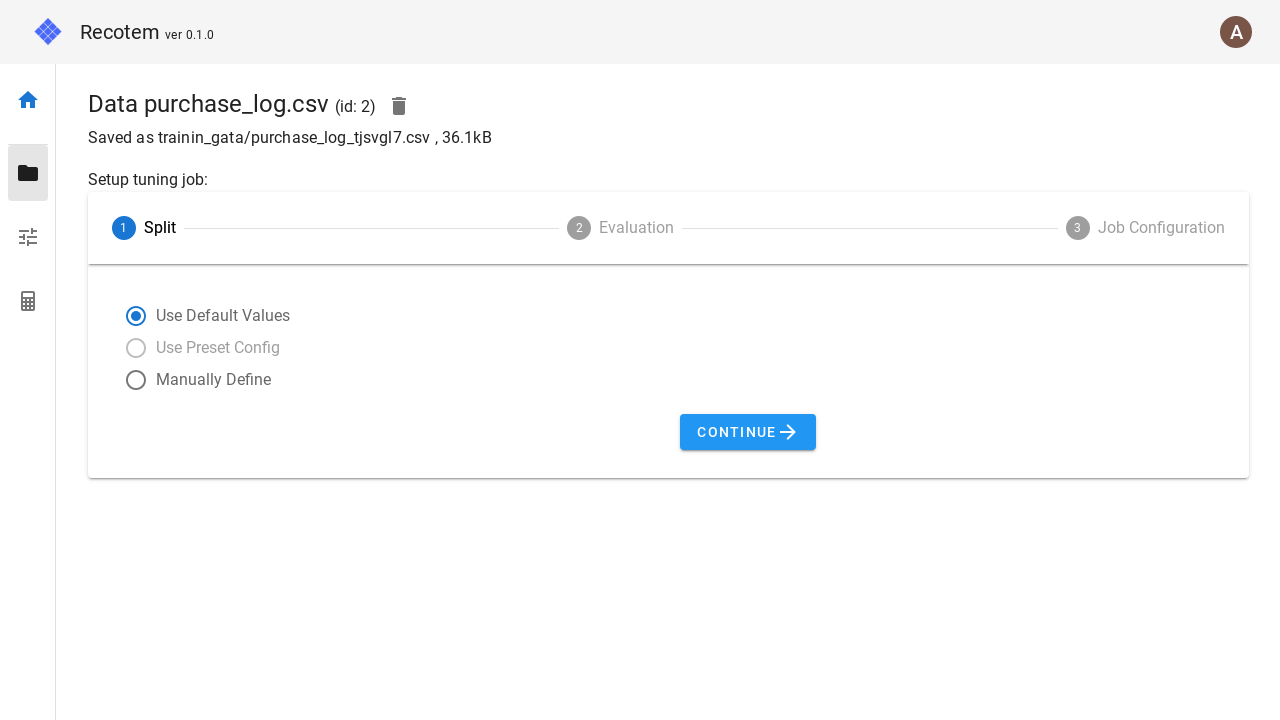Screen dimensions: 1280x720
Task: Click the ver 0.1.0 version label
Action: point(189,35)
